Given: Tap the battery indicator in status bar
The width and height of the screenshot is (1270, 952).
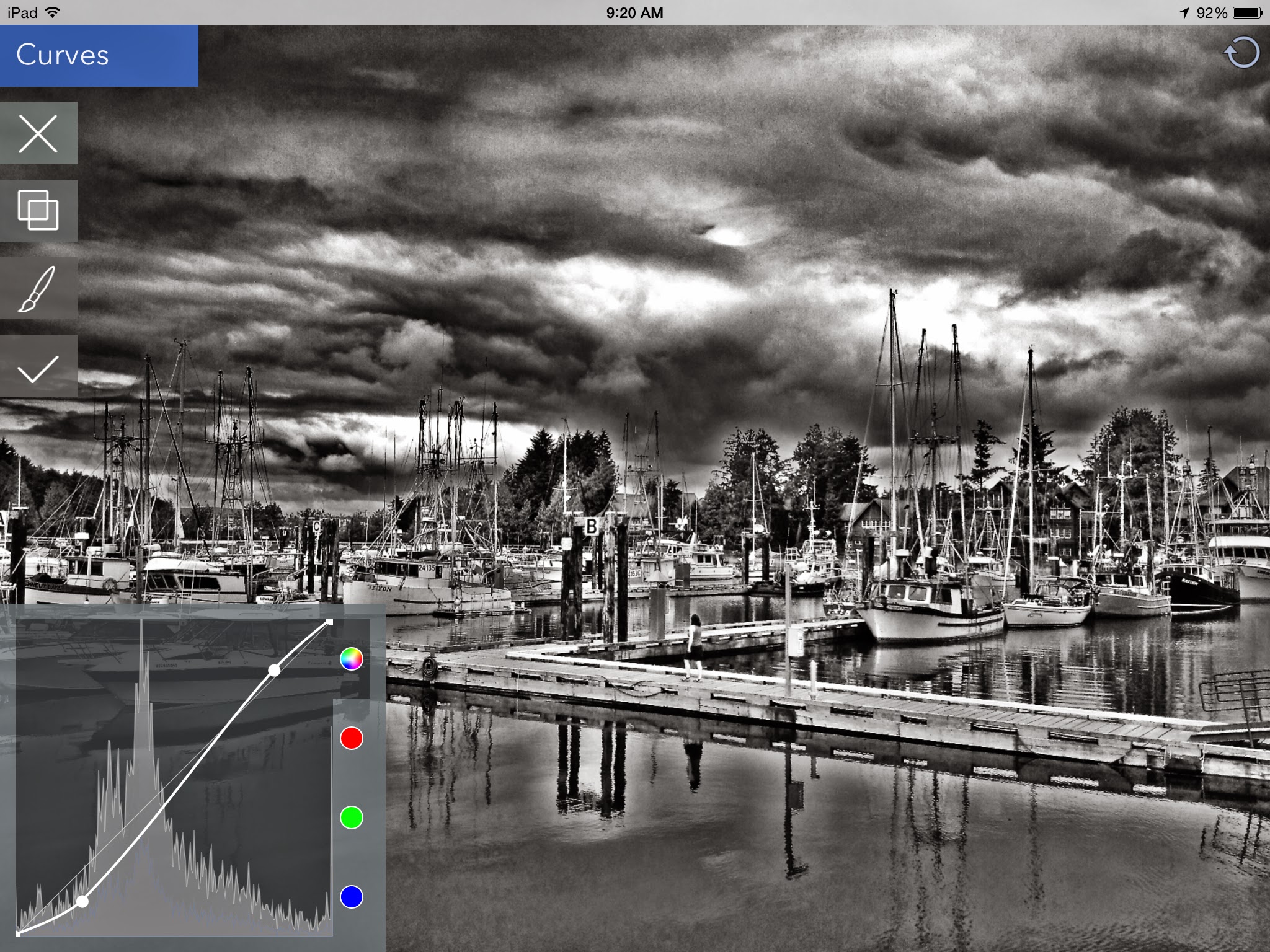Looking at the screenshot, I should click(1247, 12).
